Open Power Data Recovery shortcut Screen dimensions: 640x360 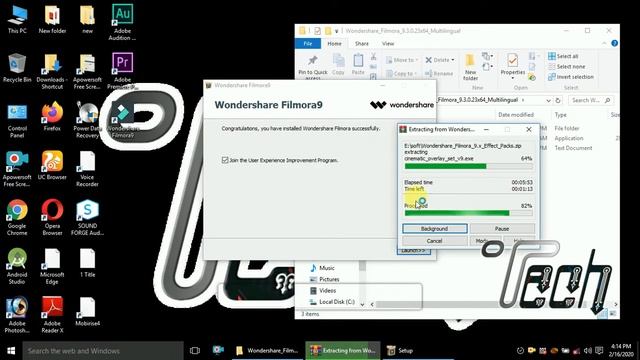tap(87, 120)
